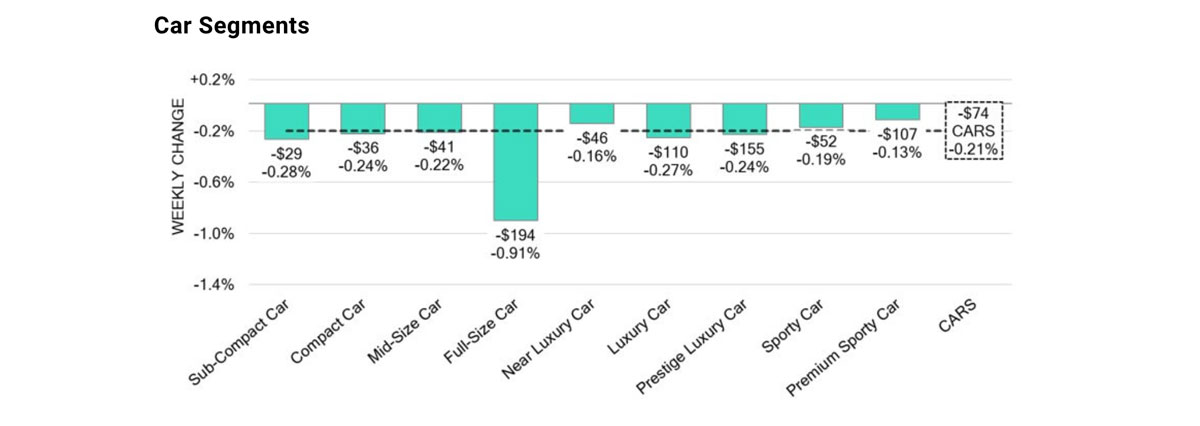Click the -$155 data label

pos(745,149)
